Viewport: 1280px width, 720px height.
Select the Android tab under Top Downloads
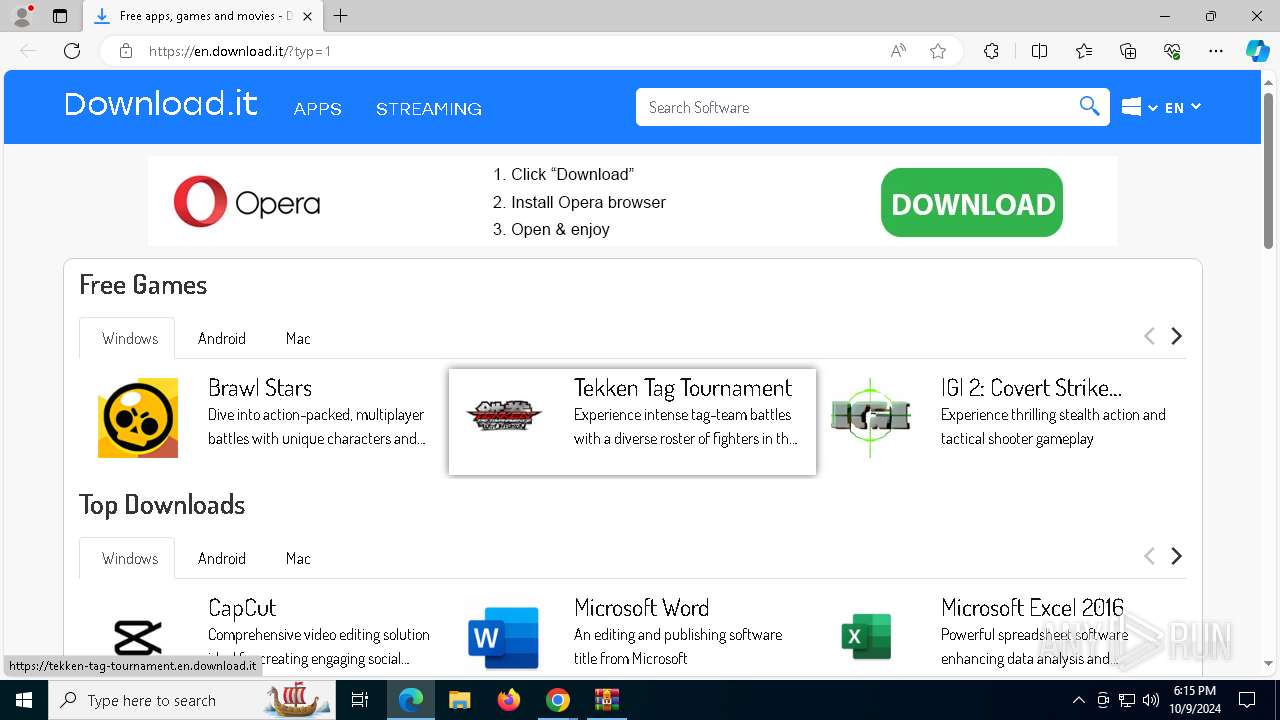[x=222, y=558]
